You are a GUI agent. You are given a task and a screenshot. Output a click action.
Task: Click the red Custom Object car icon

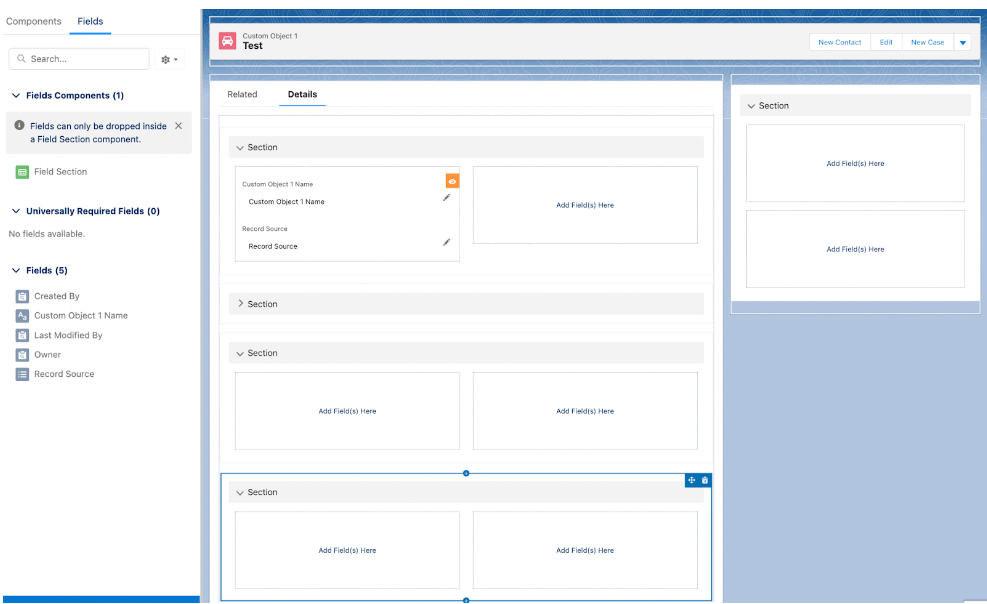click(x=227, y=41)
